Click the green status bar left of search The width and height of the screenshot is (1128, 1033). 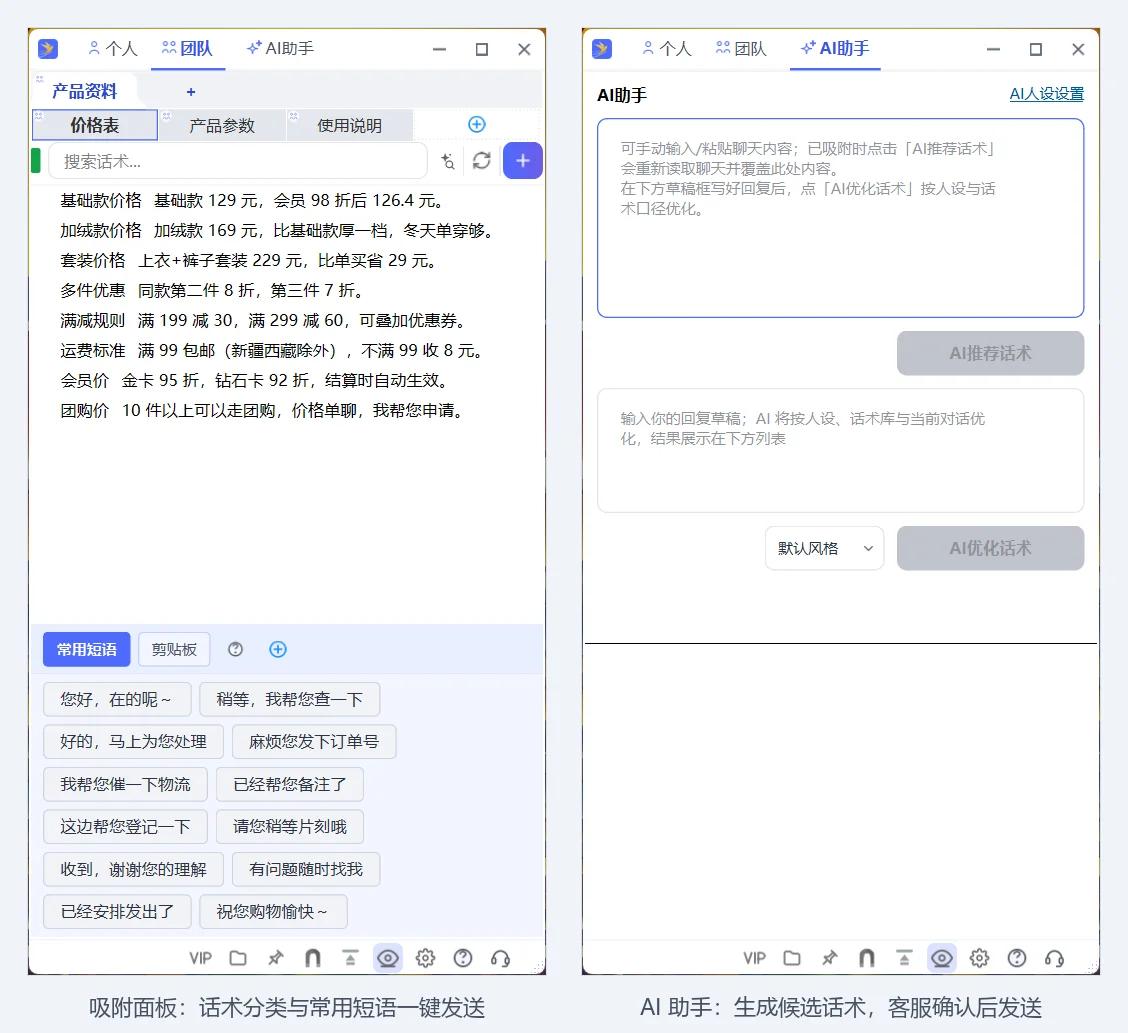(x=36, y=160)
